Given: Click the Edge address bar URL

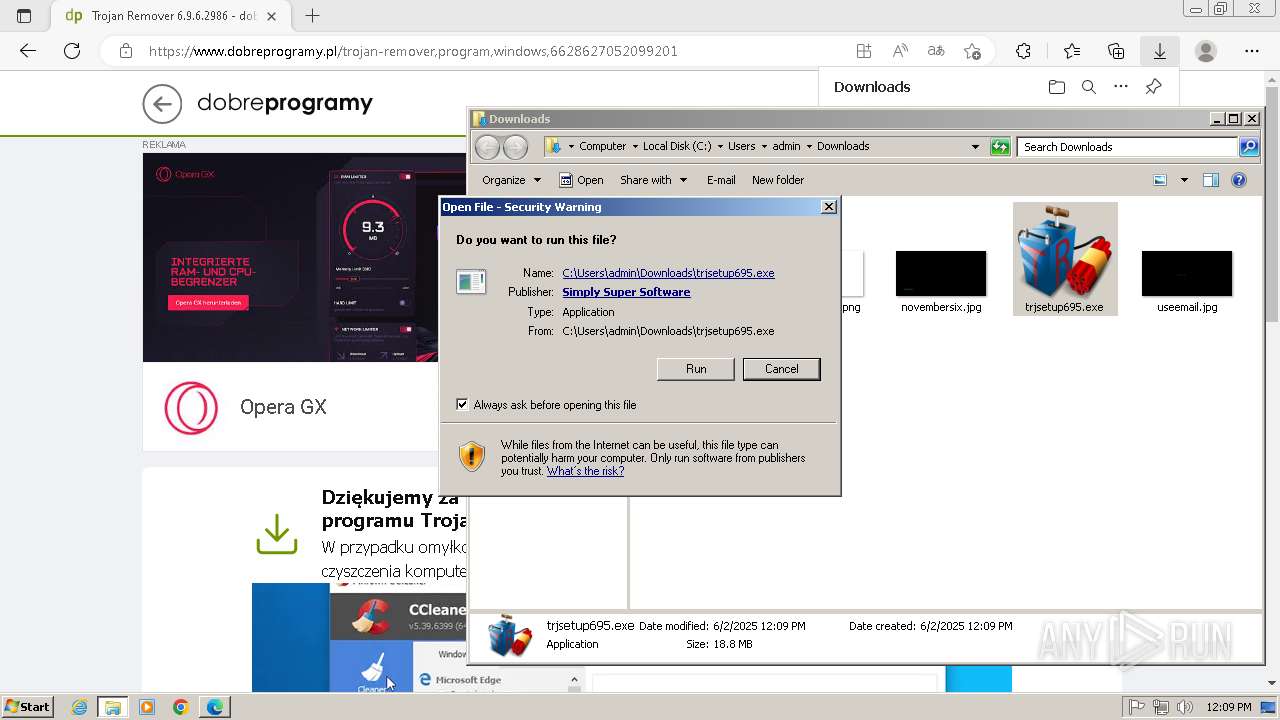Looking at the screenshot, I should (x=413, y=51).
